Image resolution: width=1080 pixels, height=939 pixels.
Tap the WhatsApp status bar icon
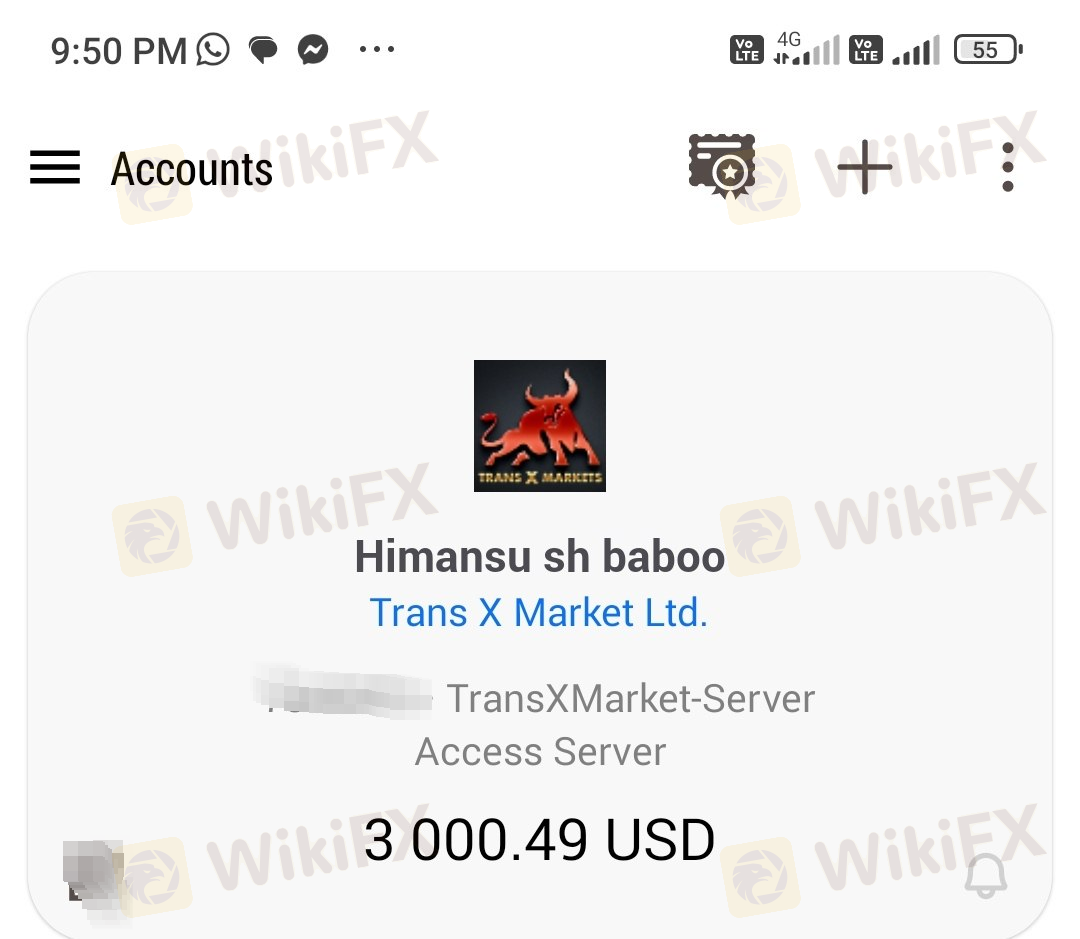(x=213, y=50)
